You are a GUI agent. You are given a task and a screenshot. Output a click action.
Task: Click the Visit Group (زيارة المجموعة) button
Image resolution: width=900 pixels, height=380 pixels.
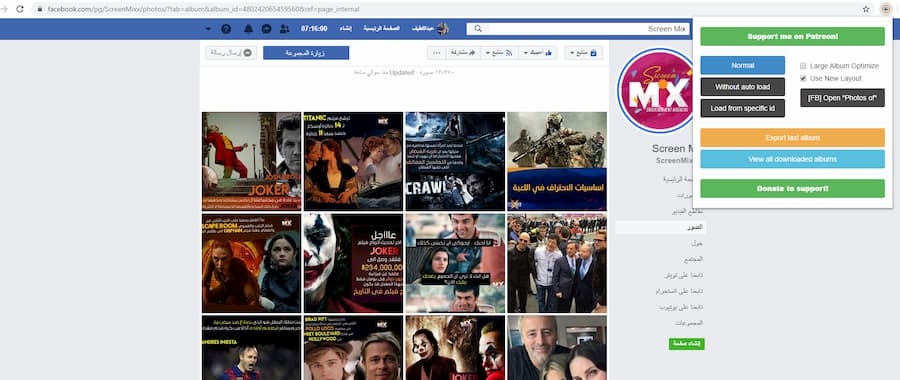click(306, 53)
